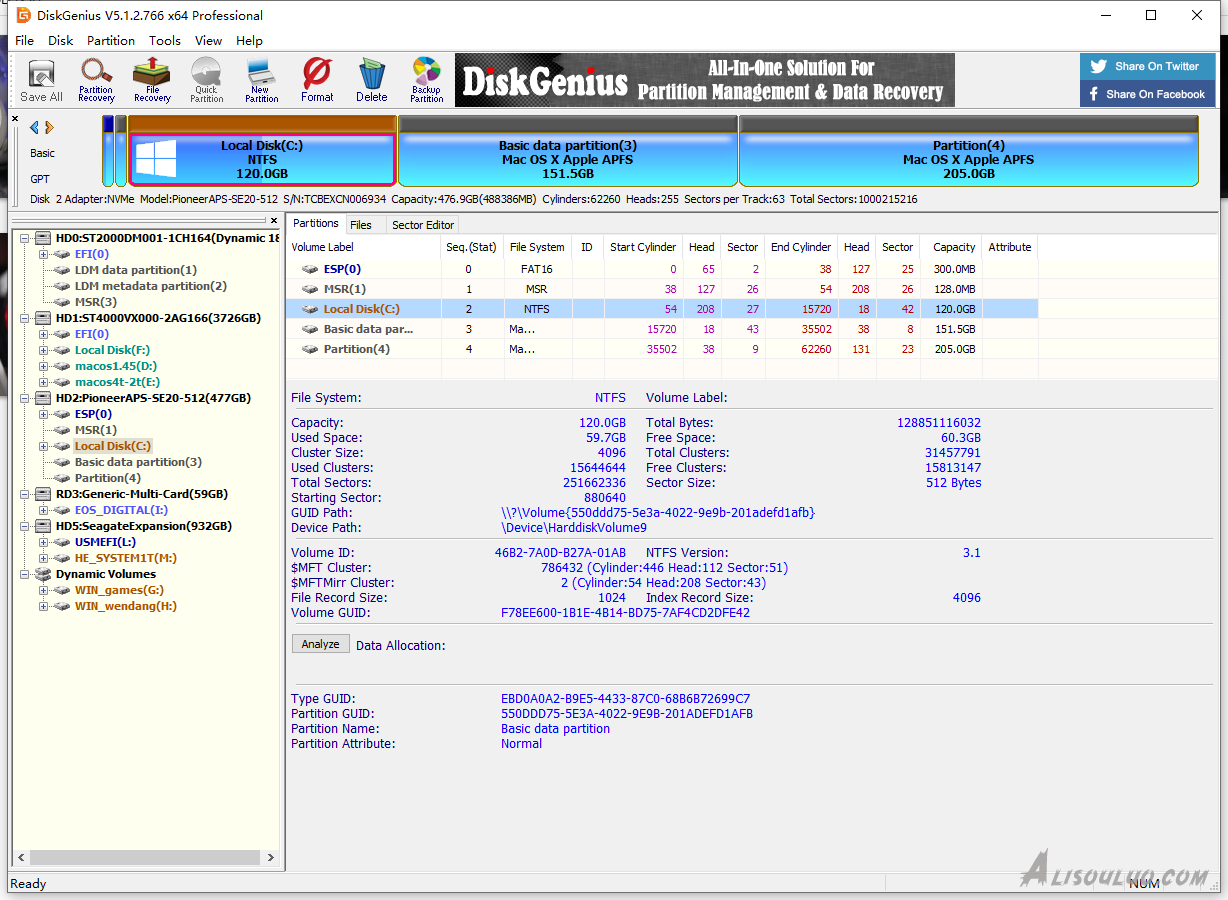
Task: Open Partition Recovery tool
Action: [96, 80]
